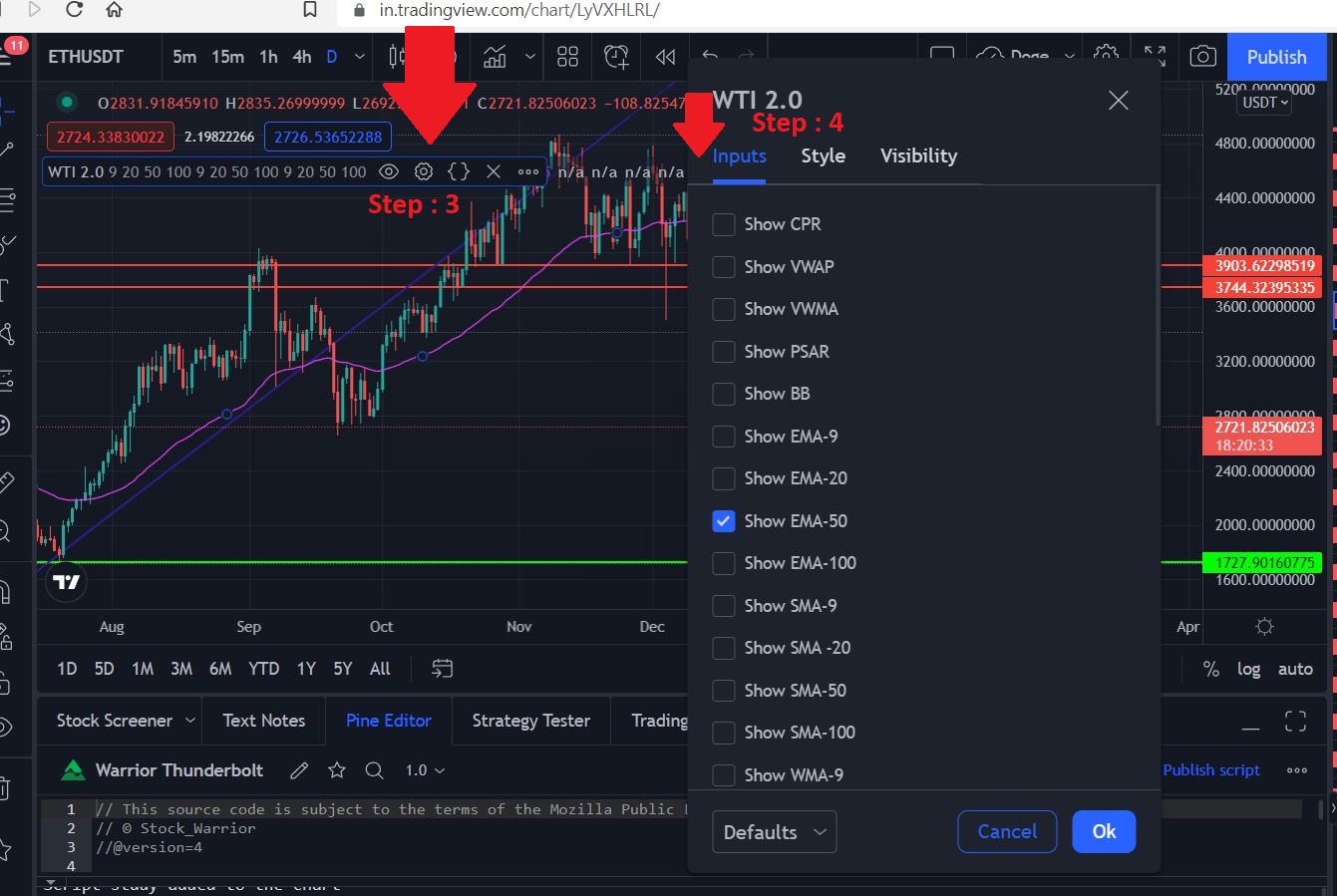The image size is (1337, 896).
Task: Enable the Show CPR checkbox
Action: pos(724,224)
